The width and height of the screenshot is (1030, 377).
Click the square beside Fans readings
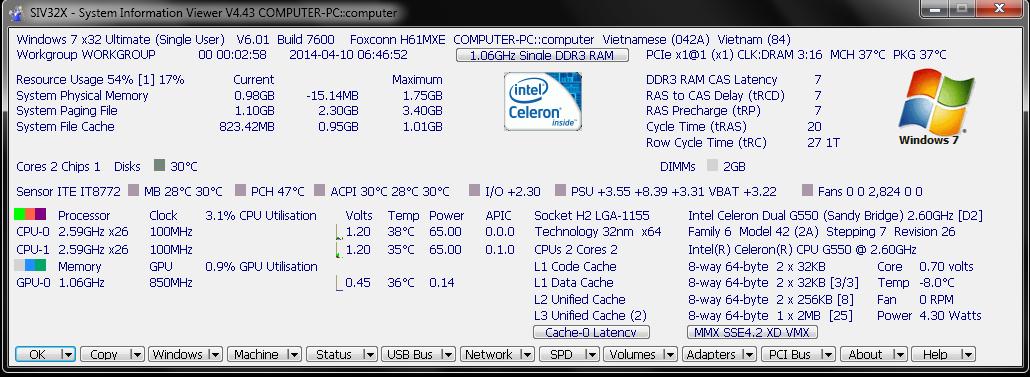tap(807, 190)
